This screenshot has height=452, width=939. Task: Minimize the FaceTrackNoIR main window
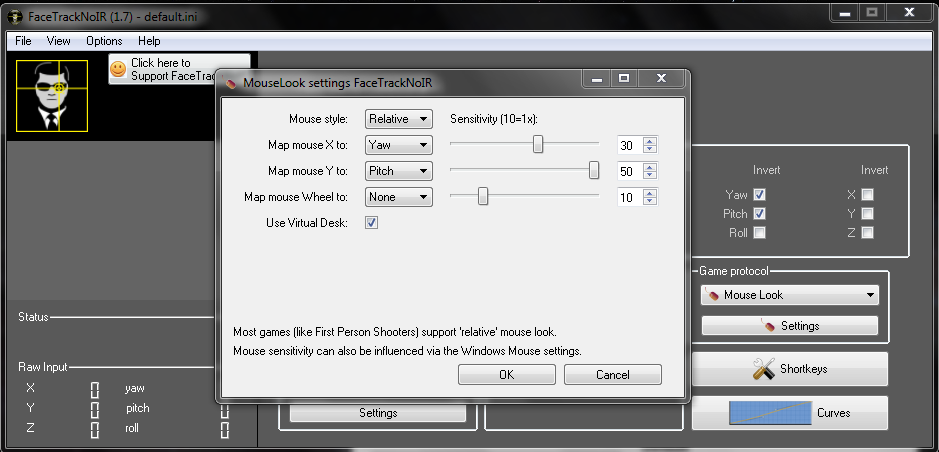844,12
